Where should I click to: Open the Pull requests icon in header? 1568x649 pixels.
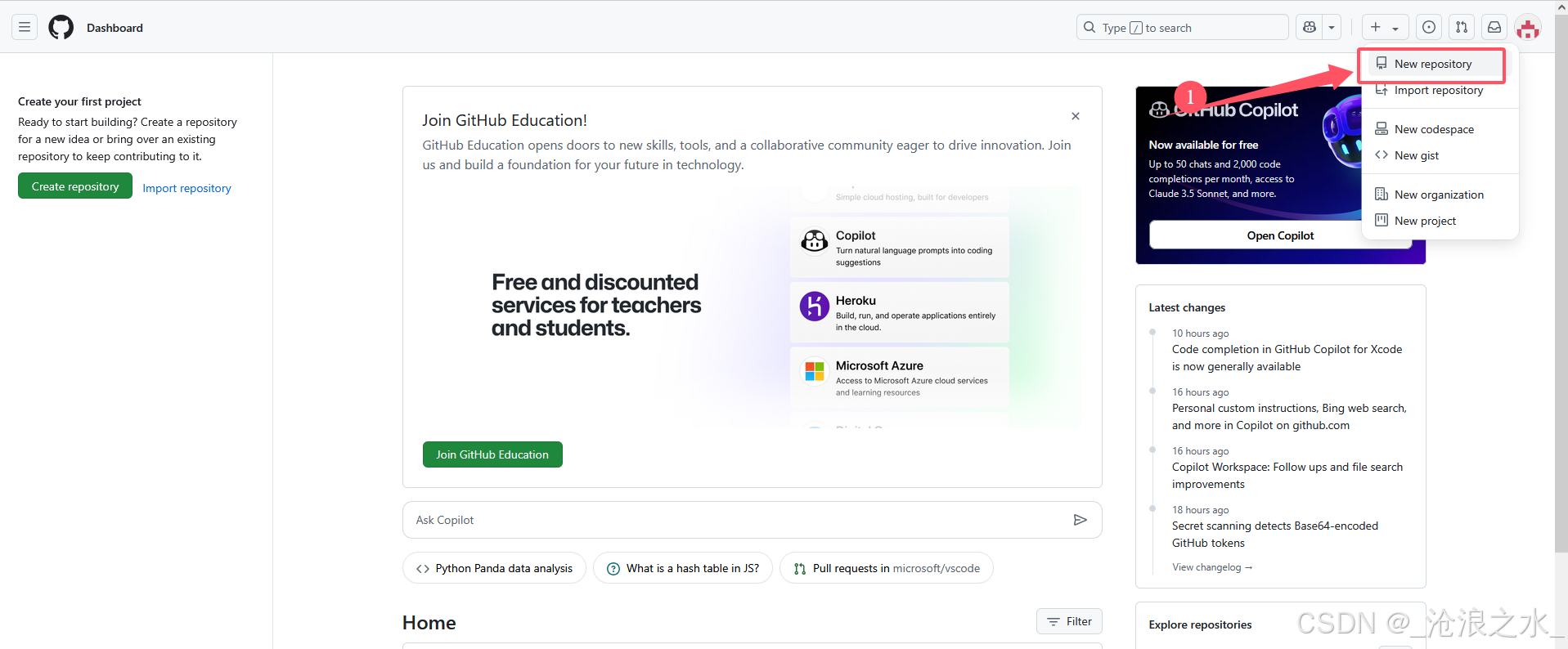1462,27
